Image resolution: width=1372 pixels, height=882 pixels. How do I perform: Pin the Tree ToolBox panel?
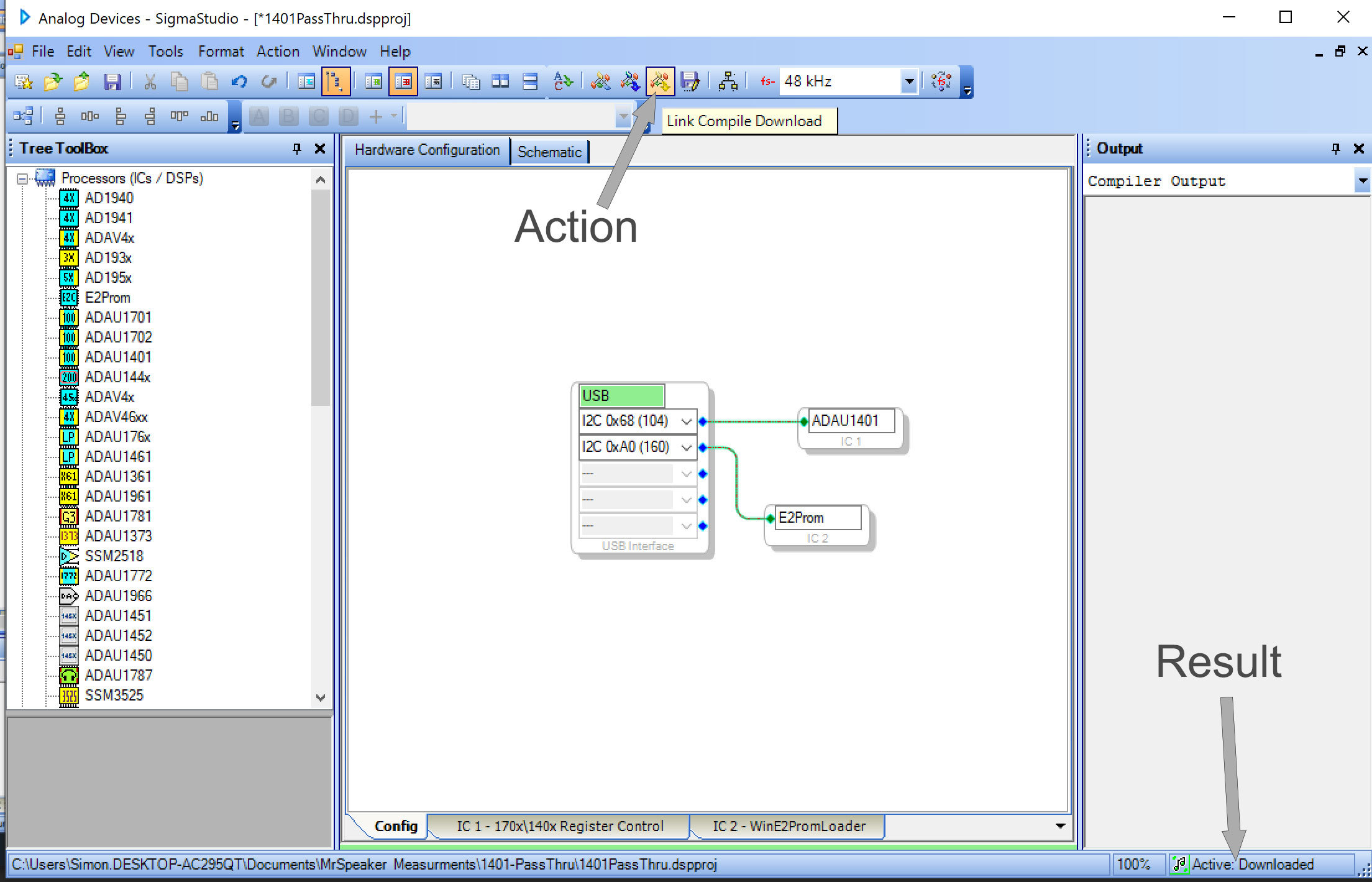[x=297, y=149]
